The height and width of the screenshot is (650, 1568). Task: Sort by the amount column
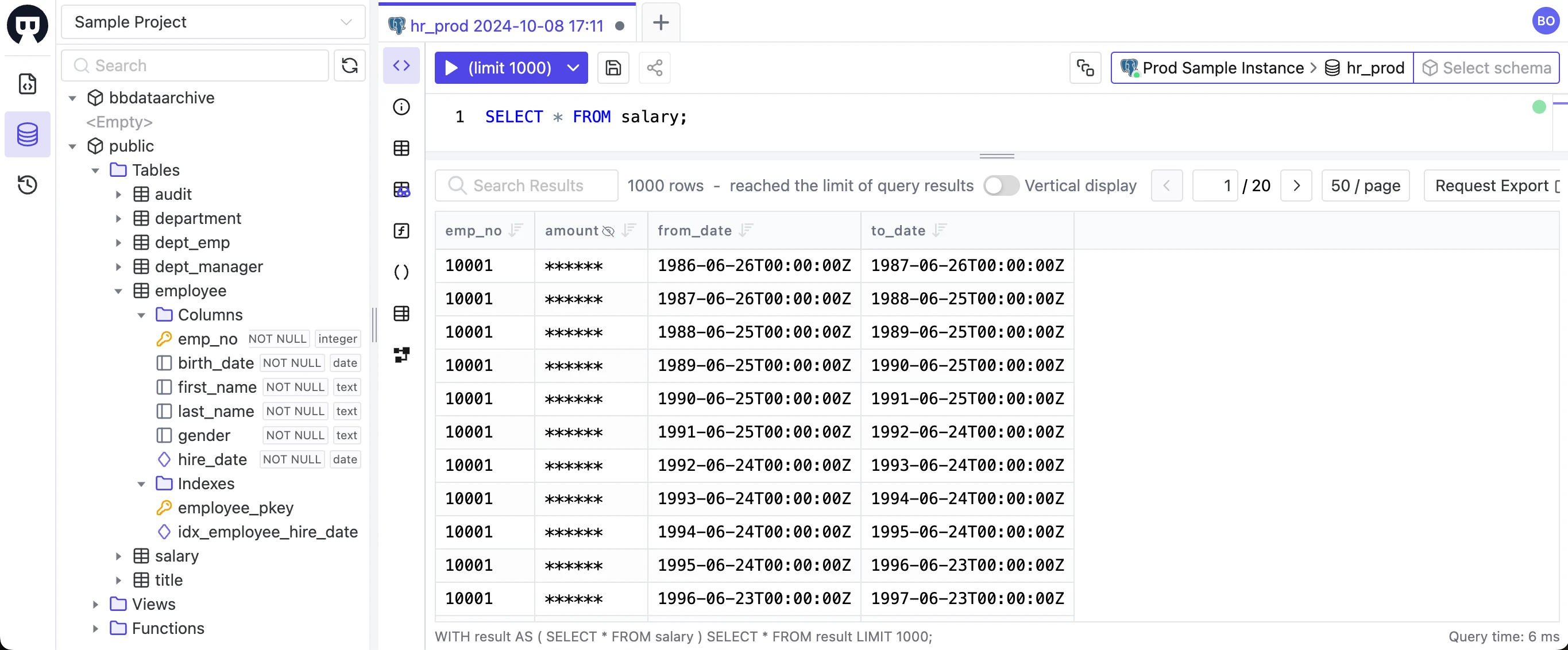click(x=629, y=231)
